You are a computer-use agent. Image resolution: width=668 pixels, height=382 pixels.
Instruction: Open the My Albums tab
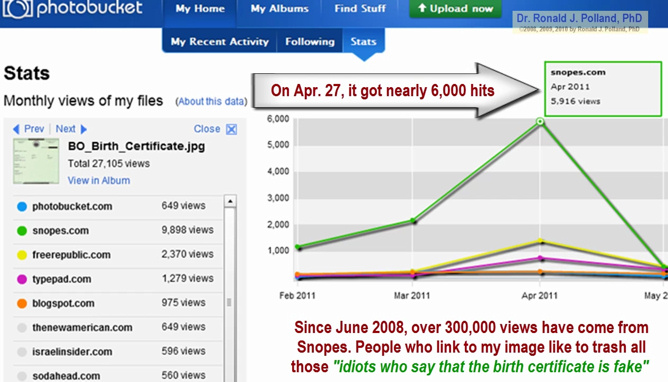pyautogui.click(x=279, y=9)
